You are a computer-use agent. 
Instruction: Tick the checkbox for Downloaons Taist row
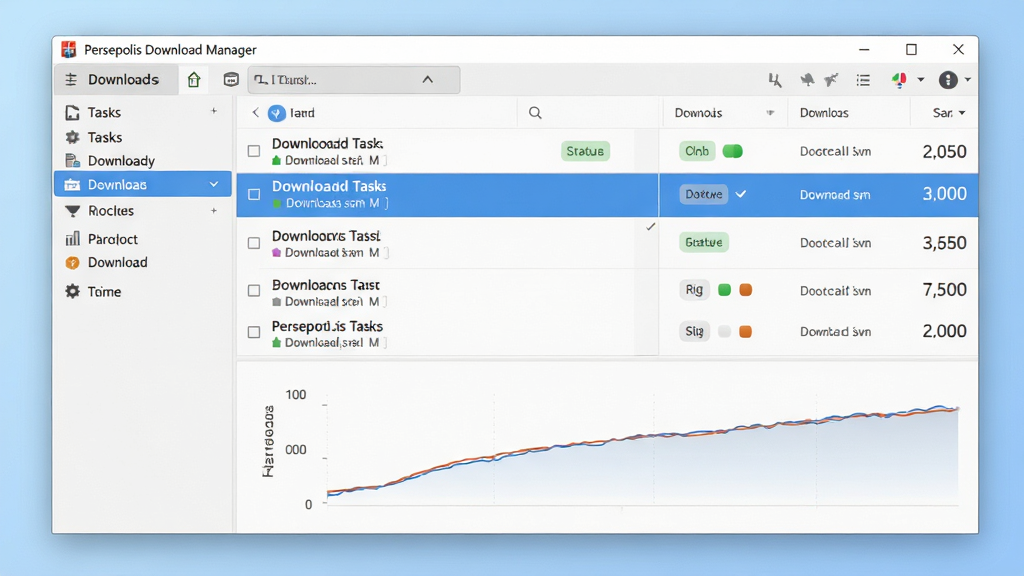[254, 291]
